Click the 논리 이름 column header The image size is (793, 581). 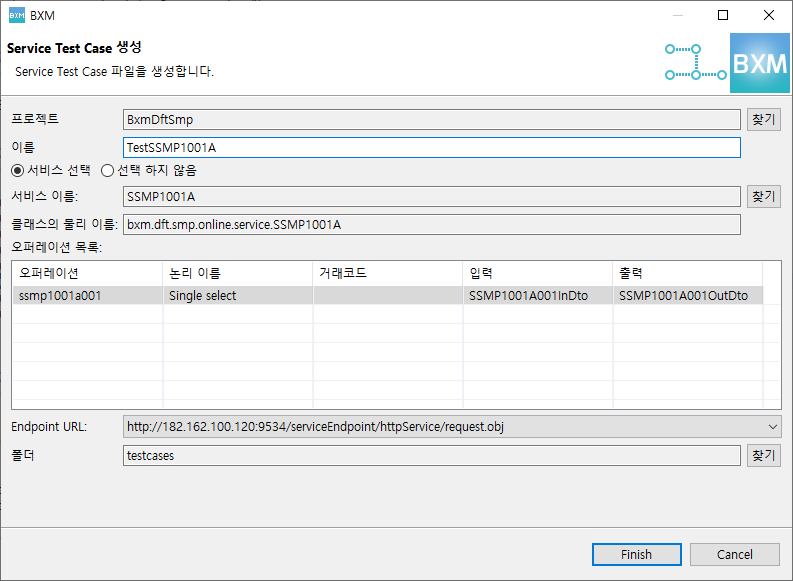[x=237, y=273]
